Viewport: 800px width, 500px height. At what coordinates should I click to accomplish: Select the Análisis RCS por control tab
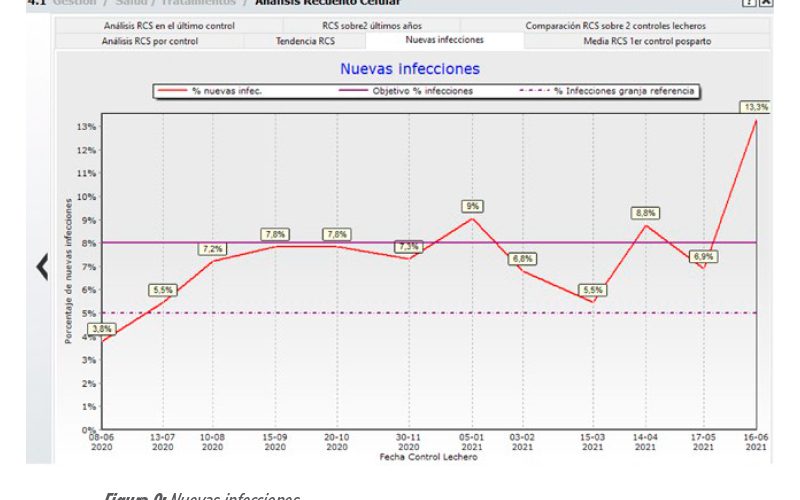click(149, 41)
